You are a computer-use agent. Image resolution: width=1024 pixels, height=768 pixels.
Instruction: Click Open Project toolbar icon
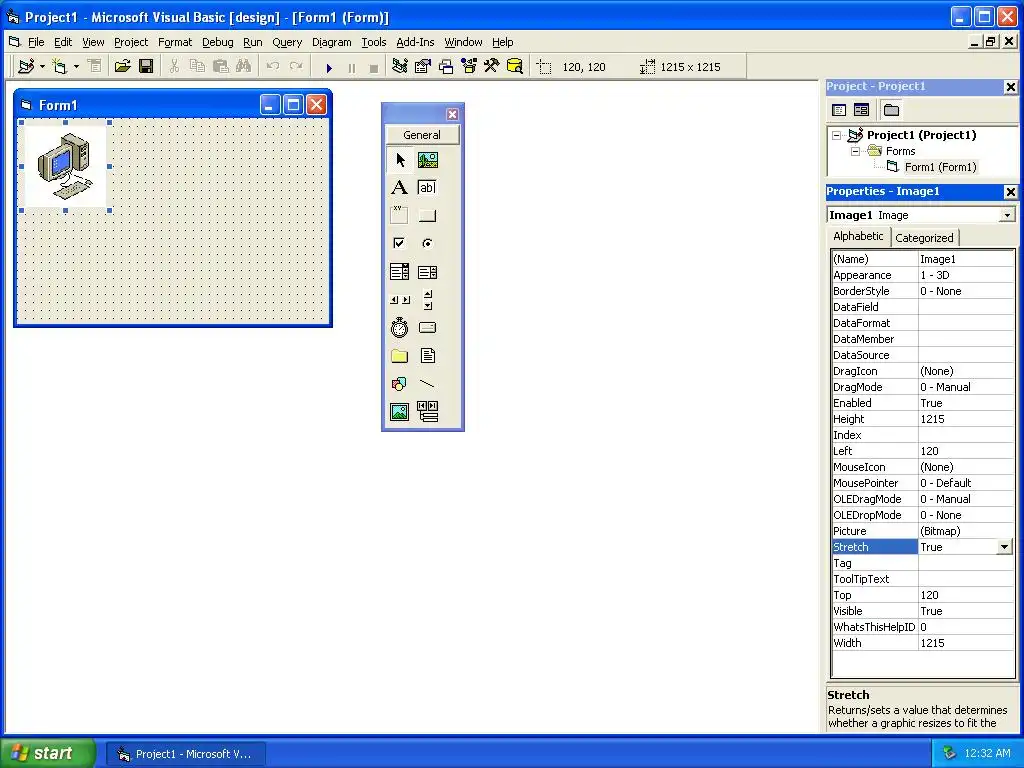point(122,66)
